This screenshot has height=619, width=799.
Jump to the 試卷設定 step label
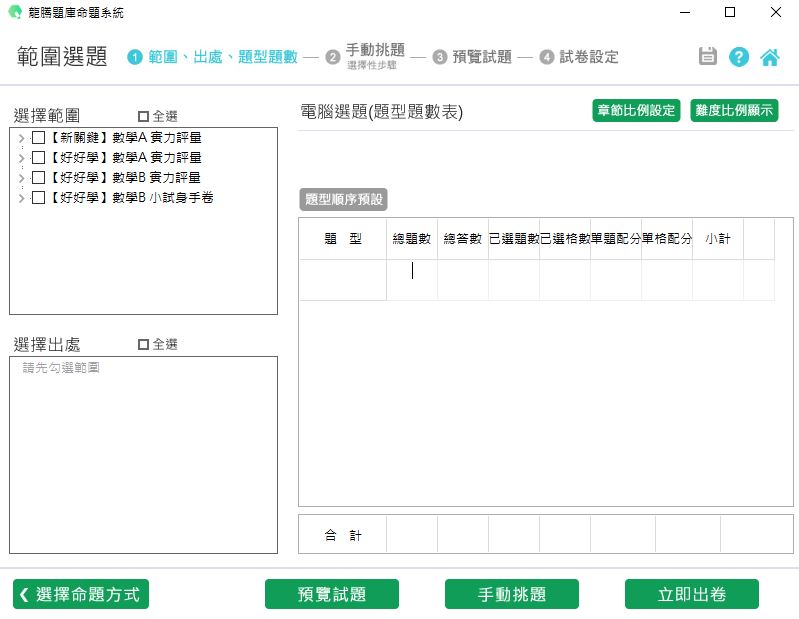(589, 58)
